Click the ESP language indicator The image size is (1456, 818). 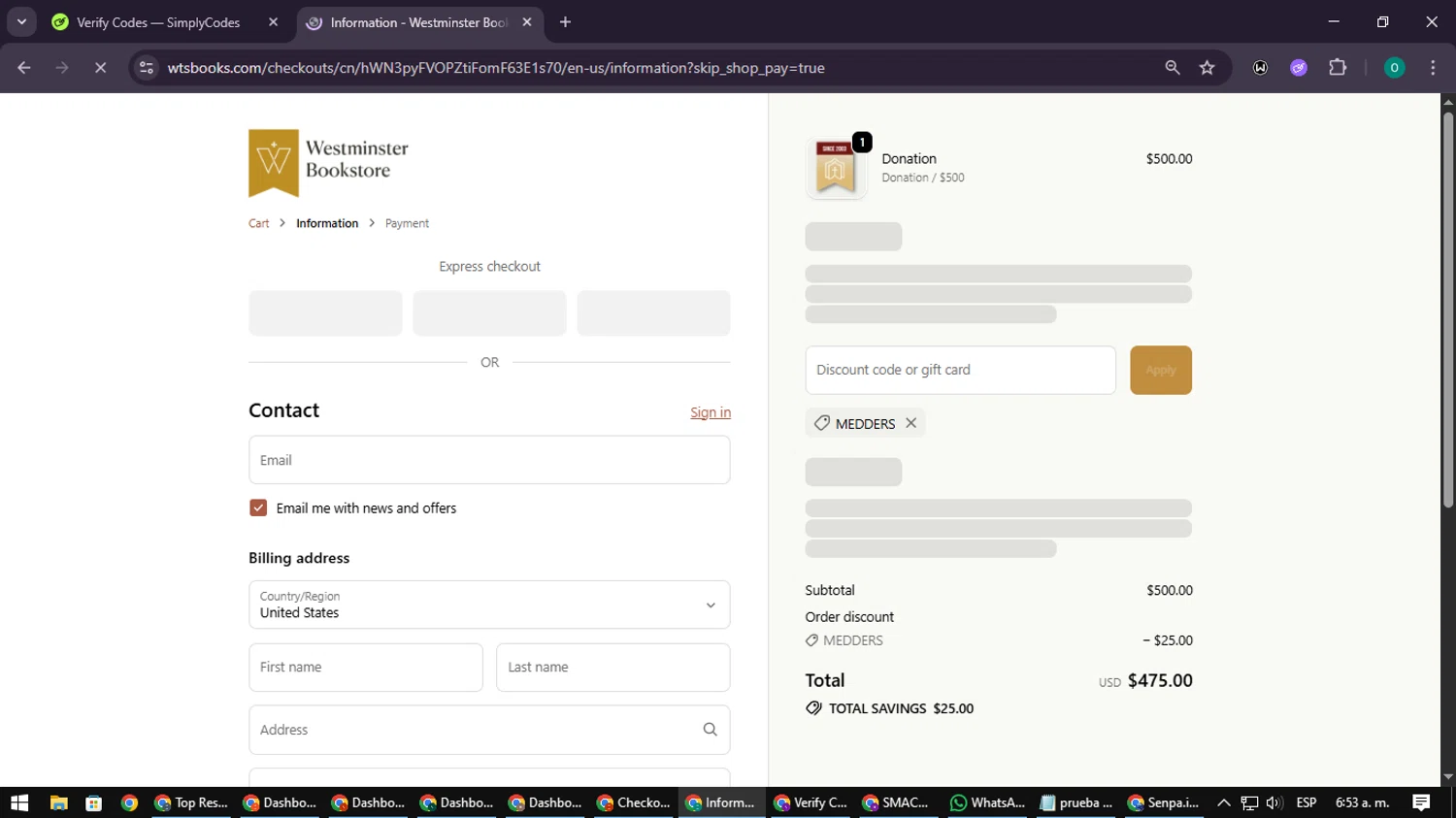pos(1307,802)
